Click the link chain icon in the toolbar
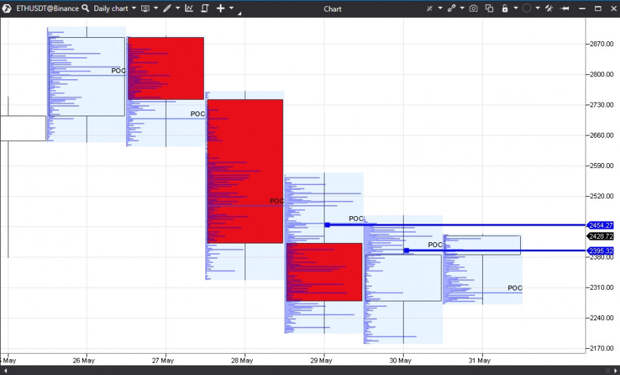Image resolution: width=620 pixels, height=375 pixels. pyautogui.click(x=452, y=8)
